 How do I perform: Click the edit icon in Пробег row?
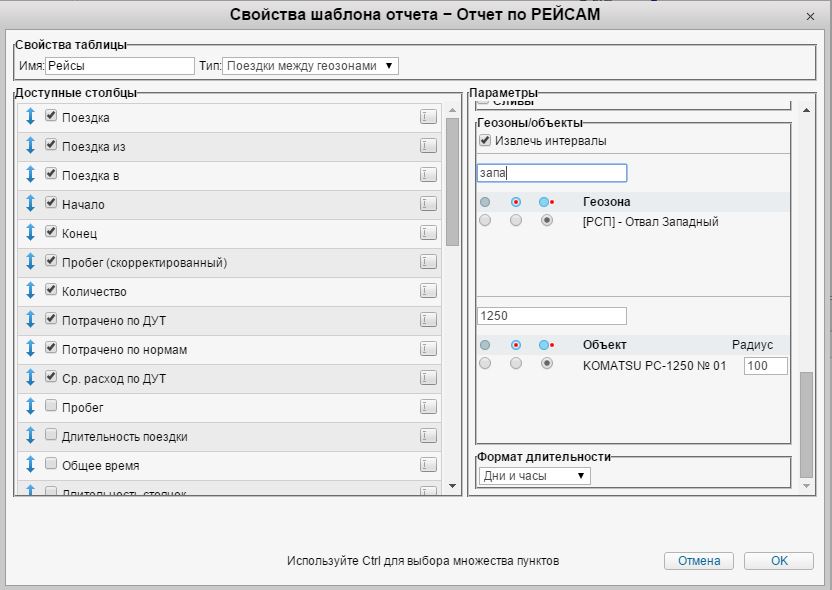(x=428, y=407)
